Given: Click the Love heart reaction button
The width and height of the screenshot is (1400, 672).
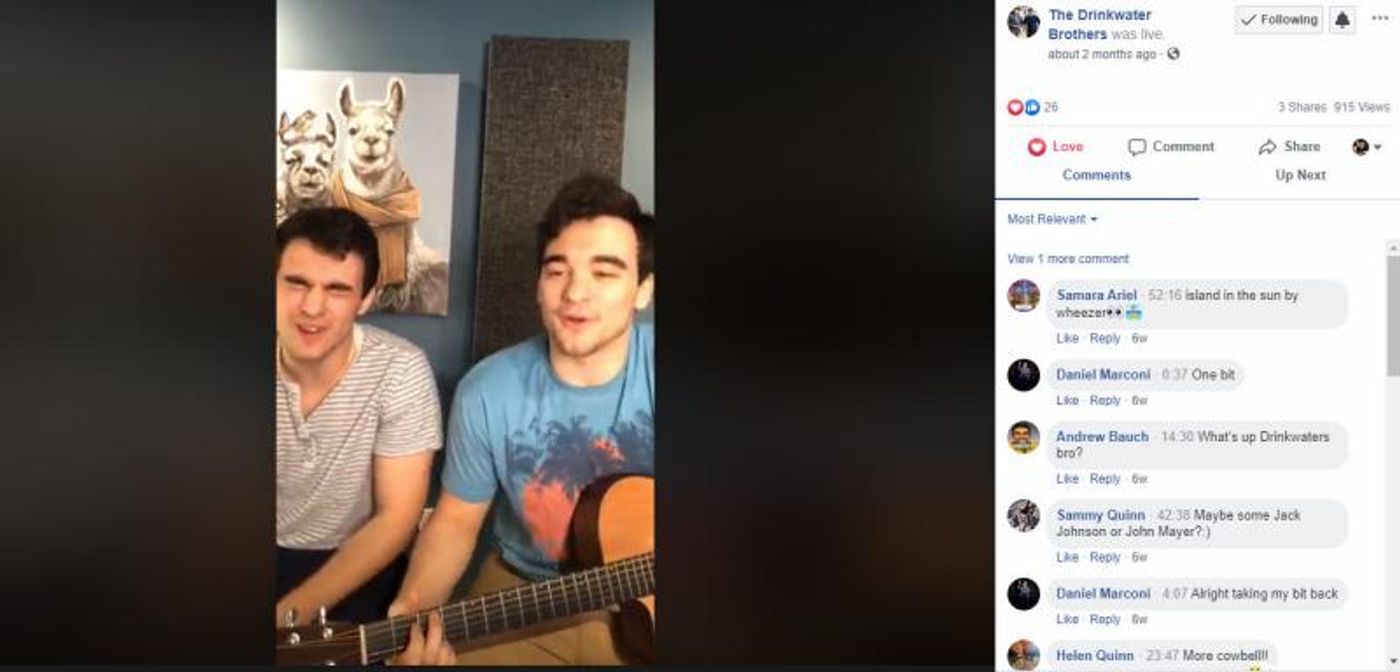Looking at the screenshot, I should pos(1056,147).
